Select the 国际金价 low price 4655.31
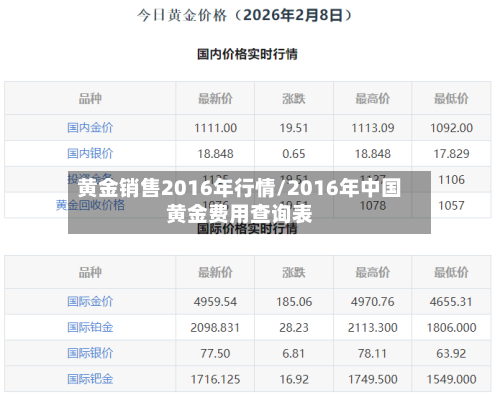 pos(451,302)
